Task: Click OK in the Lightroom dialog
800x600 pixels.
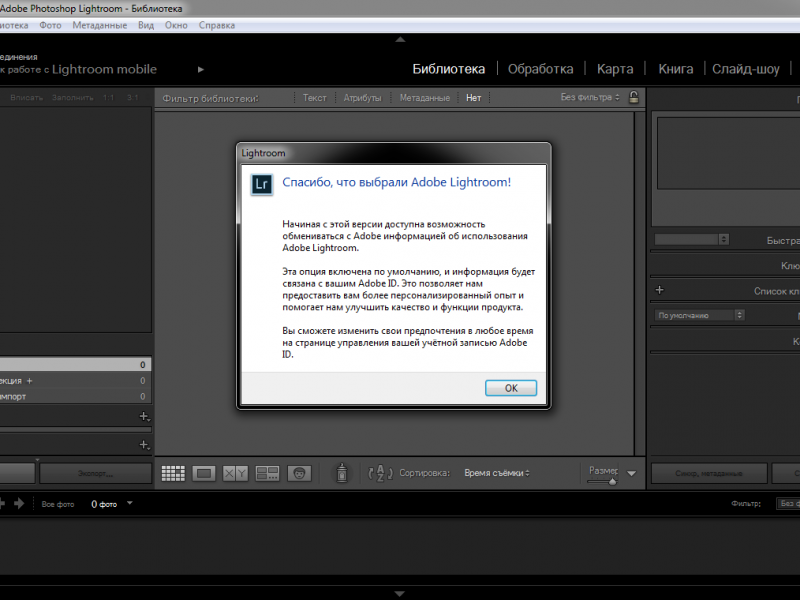Action: [511, 388]
